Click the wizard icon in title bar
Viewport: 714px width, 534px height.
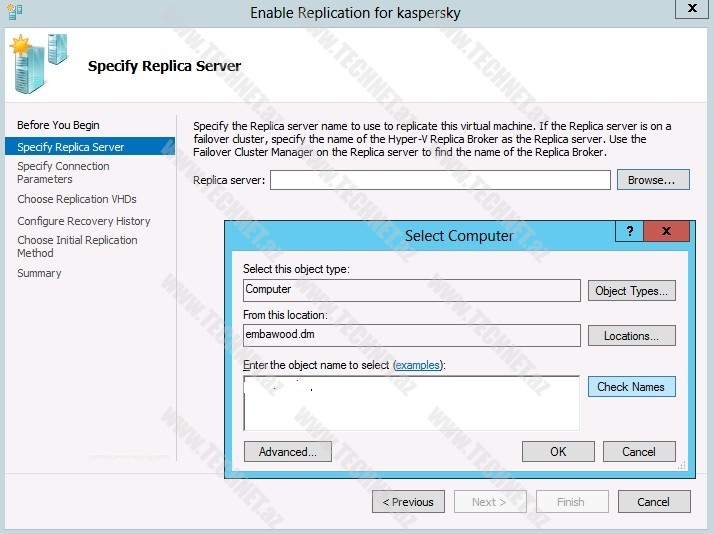coord(14,12)
